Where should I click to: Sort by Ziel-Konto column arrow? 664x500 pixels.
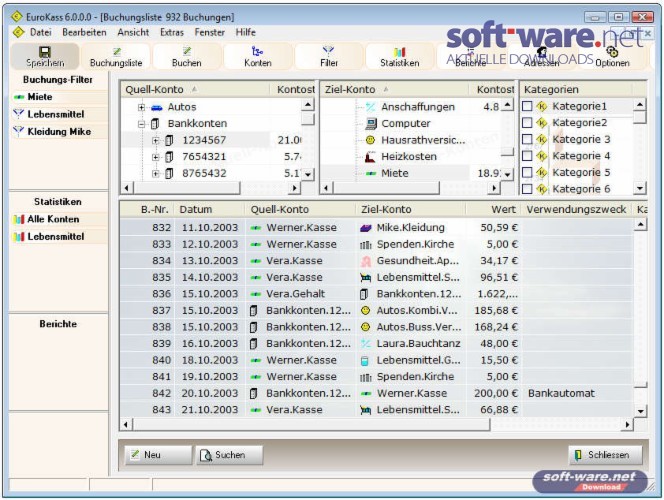(x=386, y=89)
